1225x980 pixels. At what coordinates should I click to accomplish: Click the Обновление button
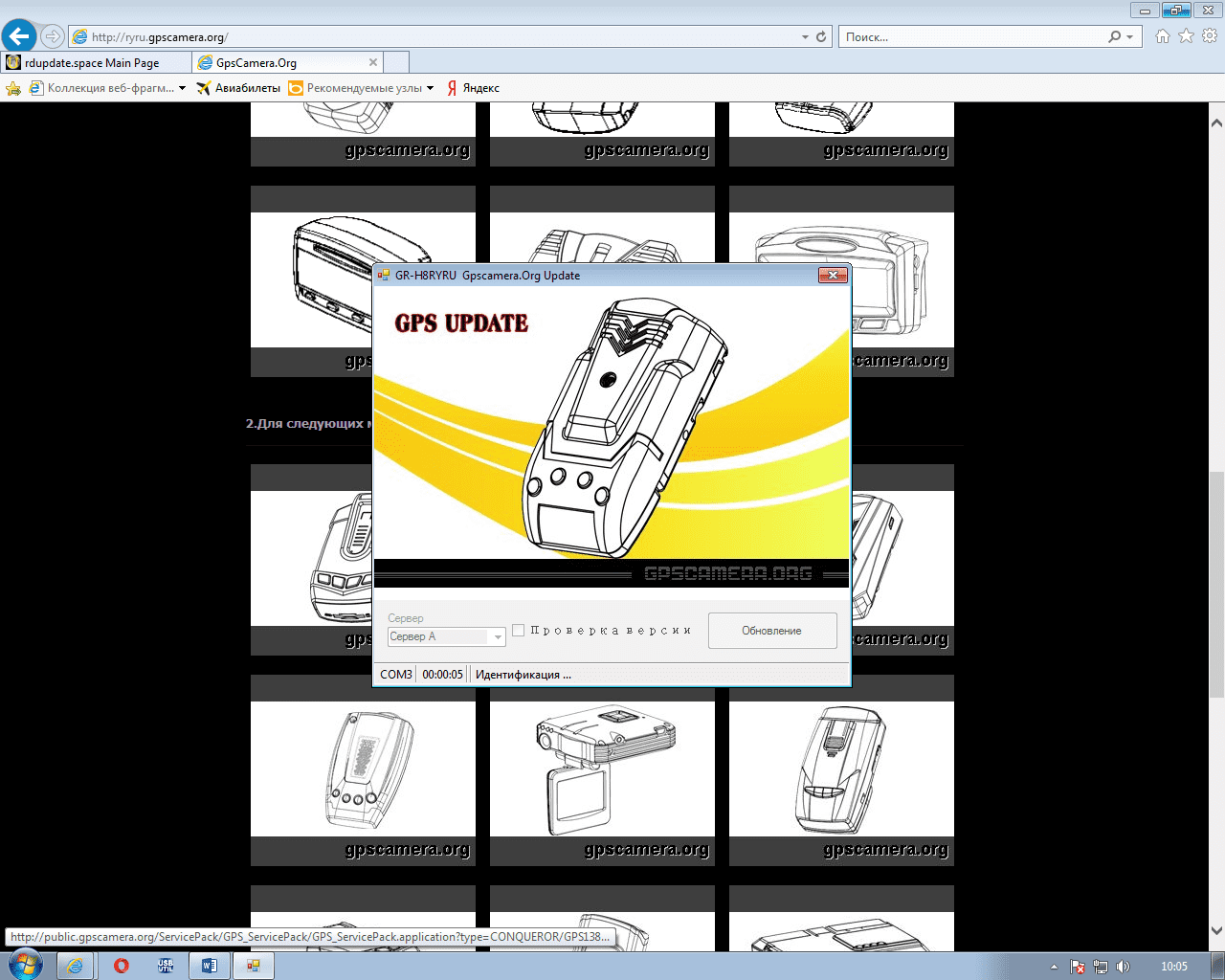tap(772, 631)
